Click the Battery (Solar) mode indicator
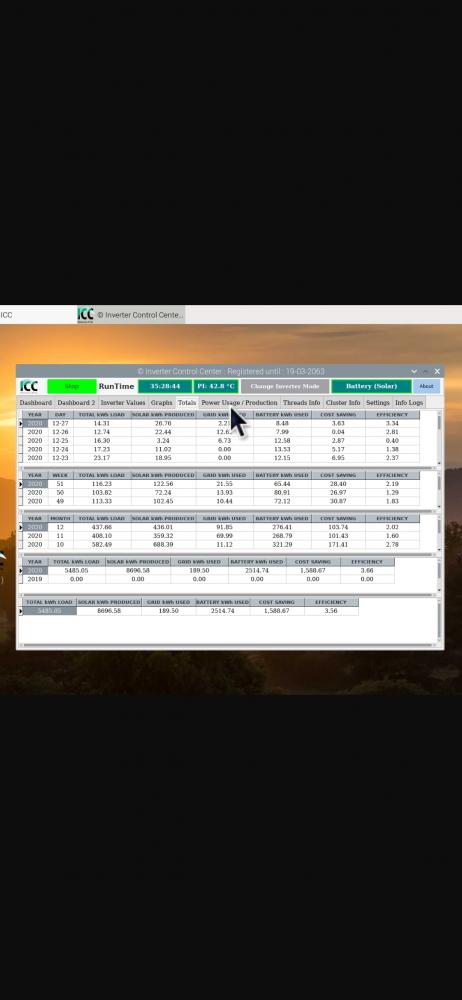 click(371, 386)
